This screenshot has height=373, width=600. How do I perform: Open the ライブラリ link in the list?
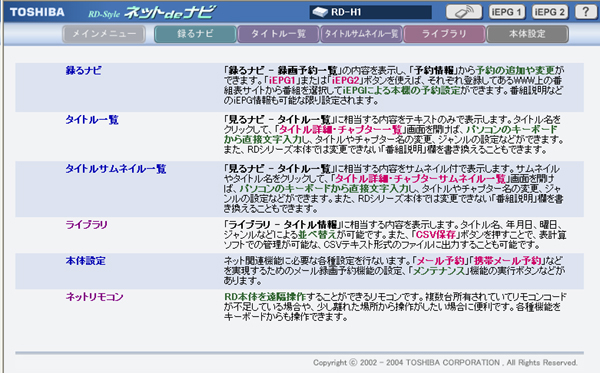coord(86,225)
